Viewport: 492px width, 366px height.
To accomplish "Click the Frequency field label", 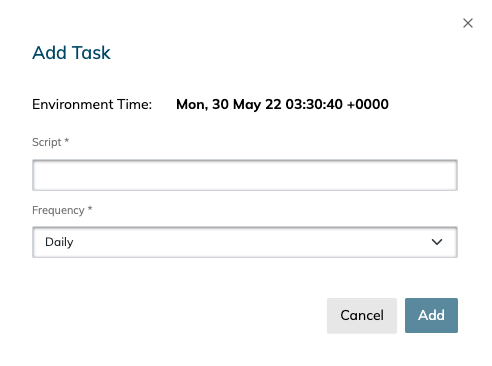I will click(x=58, y=210).
